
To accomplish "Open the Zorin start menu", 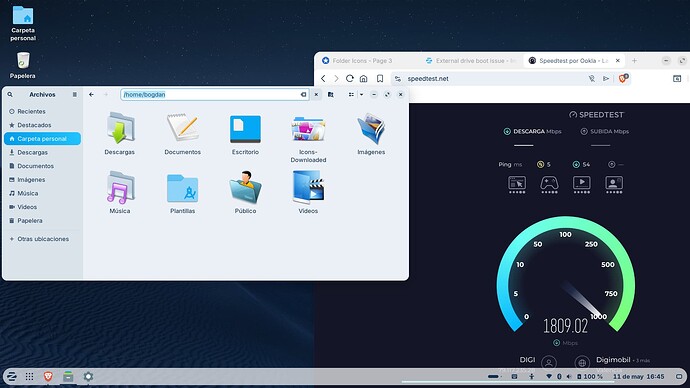I will coord(11,376).
